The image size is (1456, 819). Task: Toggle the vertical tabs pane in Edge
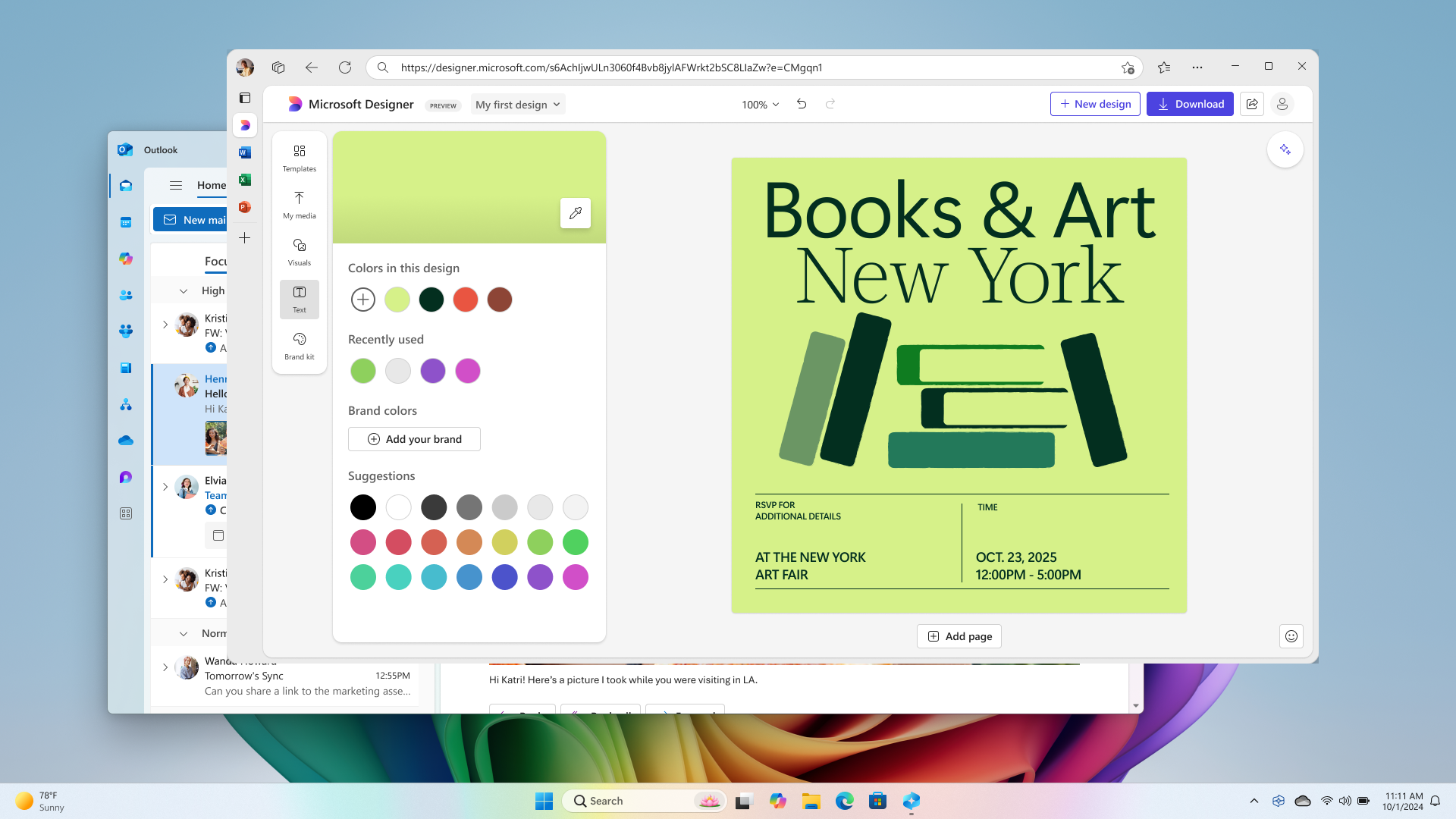245,98
